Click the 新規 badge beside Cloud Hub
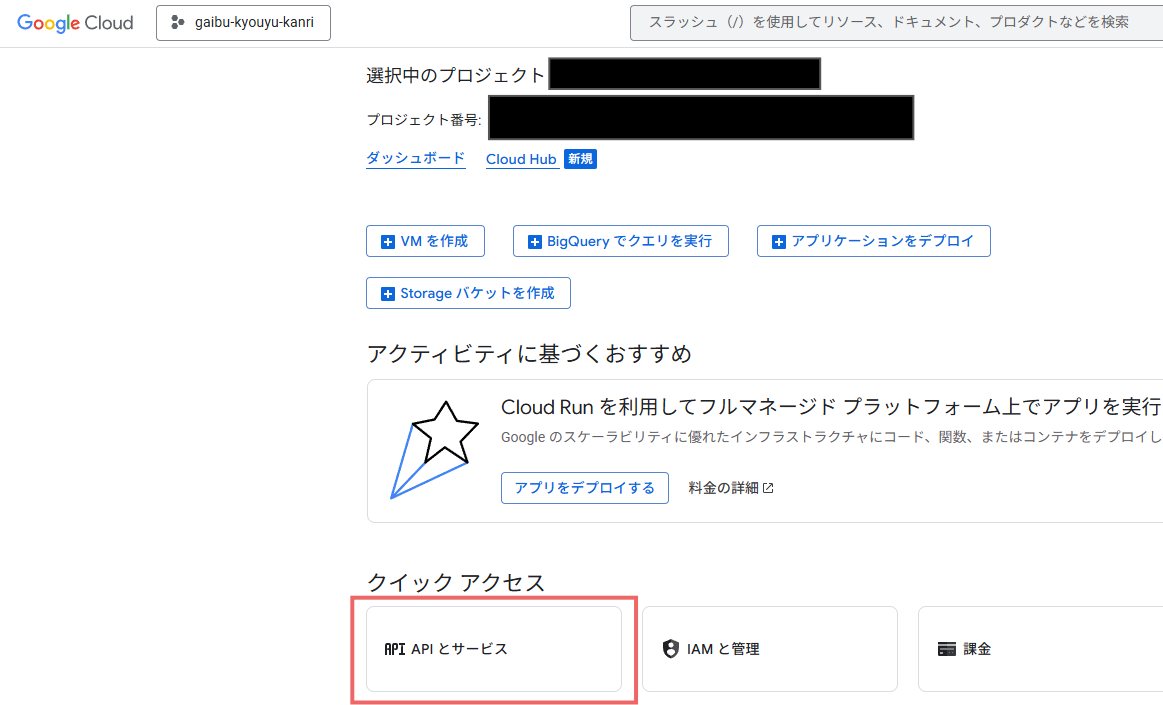The image size is (1163, 705). click(x=580, y=159)
